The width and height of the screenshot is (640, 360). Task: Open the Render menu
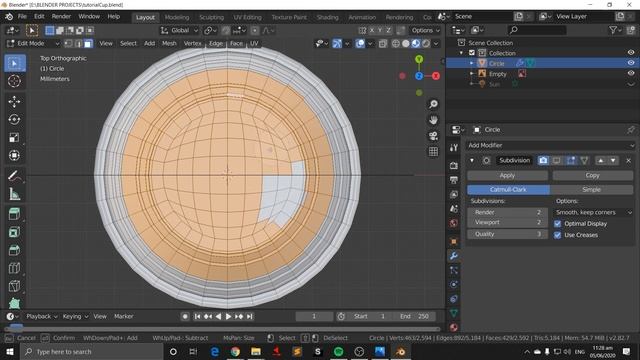(x=61, y=16)
